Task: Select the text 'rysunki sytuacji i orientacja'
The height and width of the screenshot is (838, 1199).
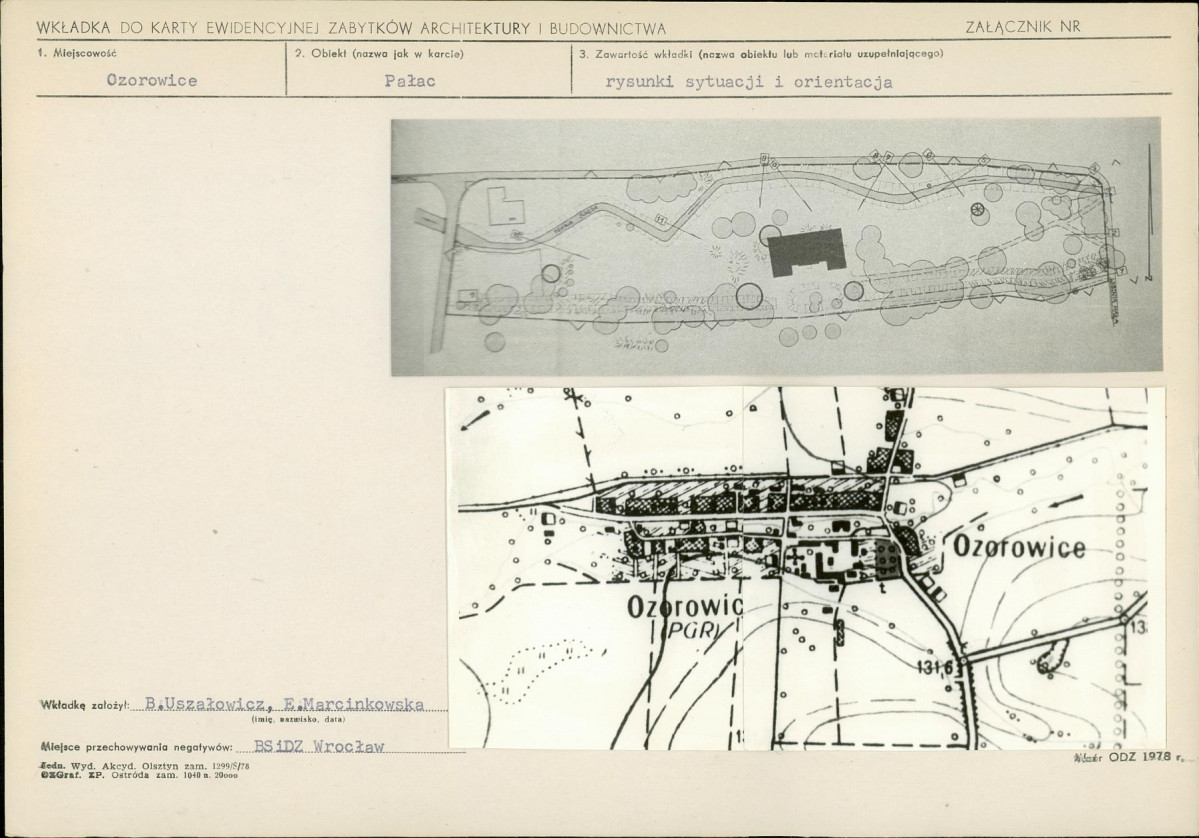Action: (749, 82)
